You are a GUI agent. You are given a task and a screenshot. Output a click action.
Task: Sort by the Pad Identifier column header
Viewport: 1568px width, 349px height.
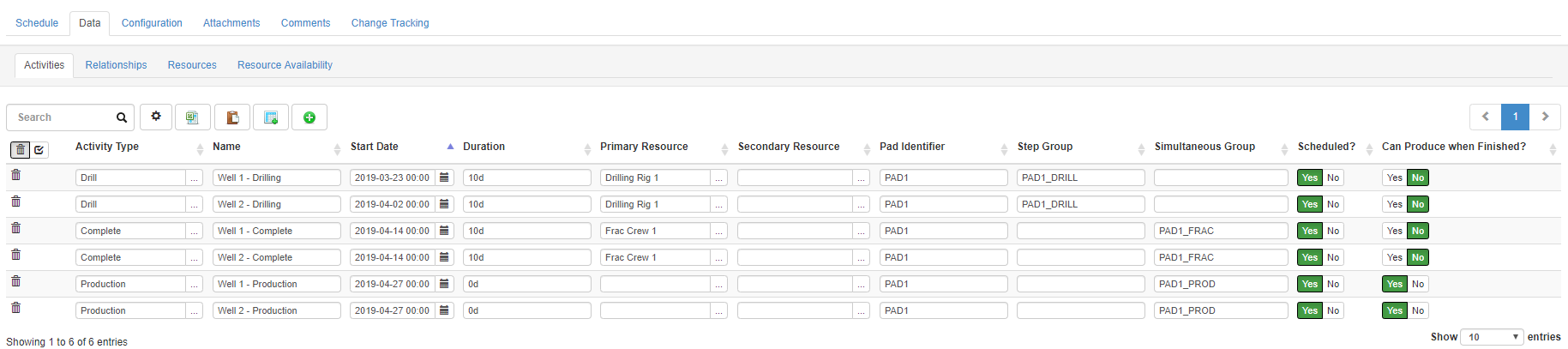912,147
